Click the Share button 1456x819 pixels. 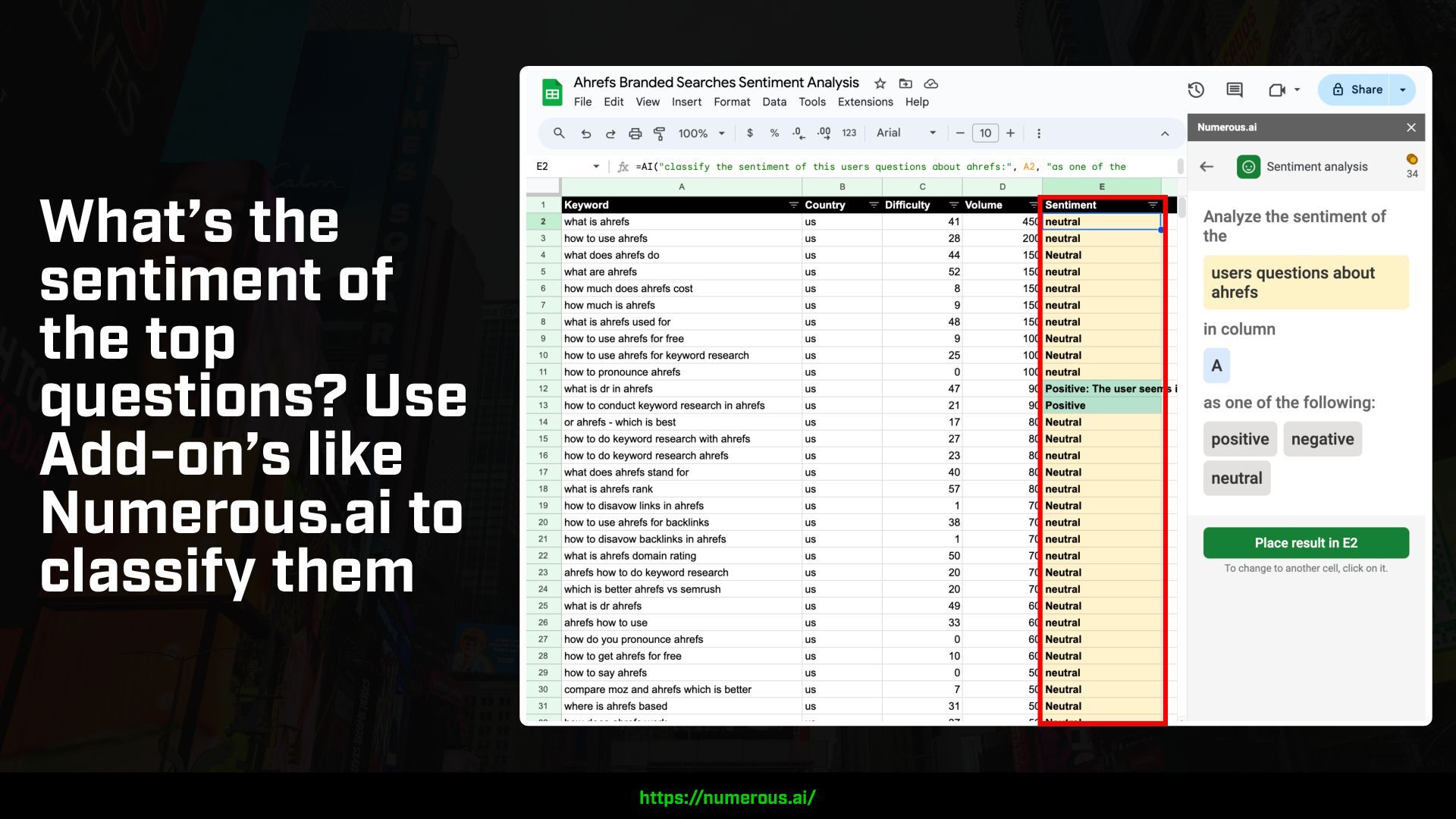pyautogui.click(x=1357, y=90)
